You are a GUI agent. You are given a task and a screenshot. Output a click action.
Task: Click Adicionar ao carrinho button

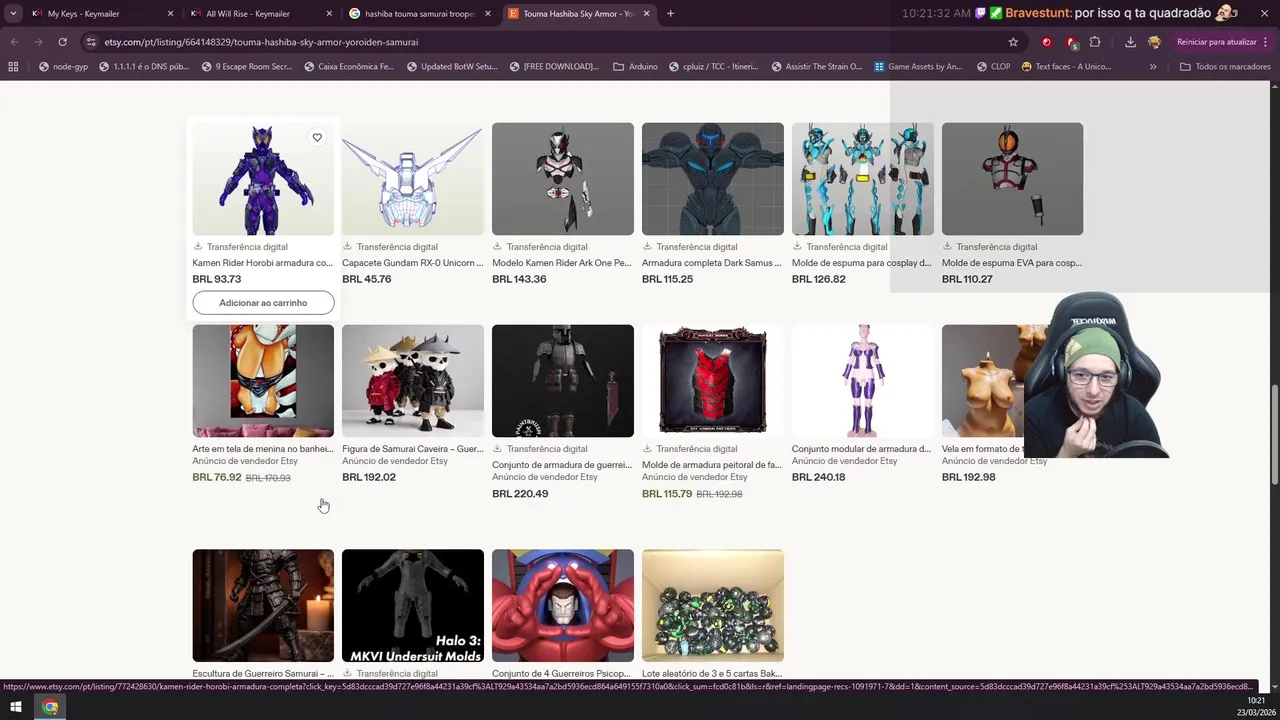(x=263, y=302)
